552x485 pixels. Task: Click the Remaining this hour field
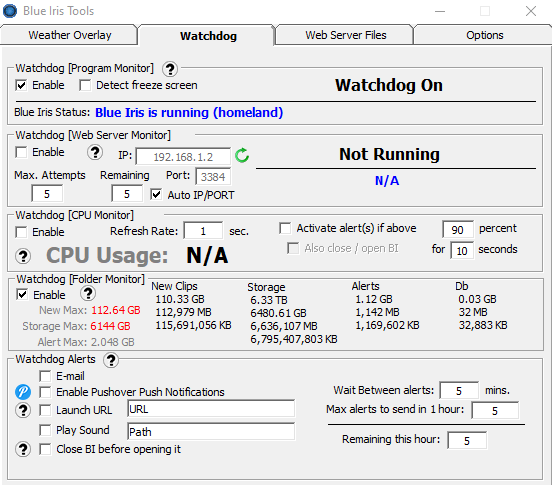click(467, 441)
